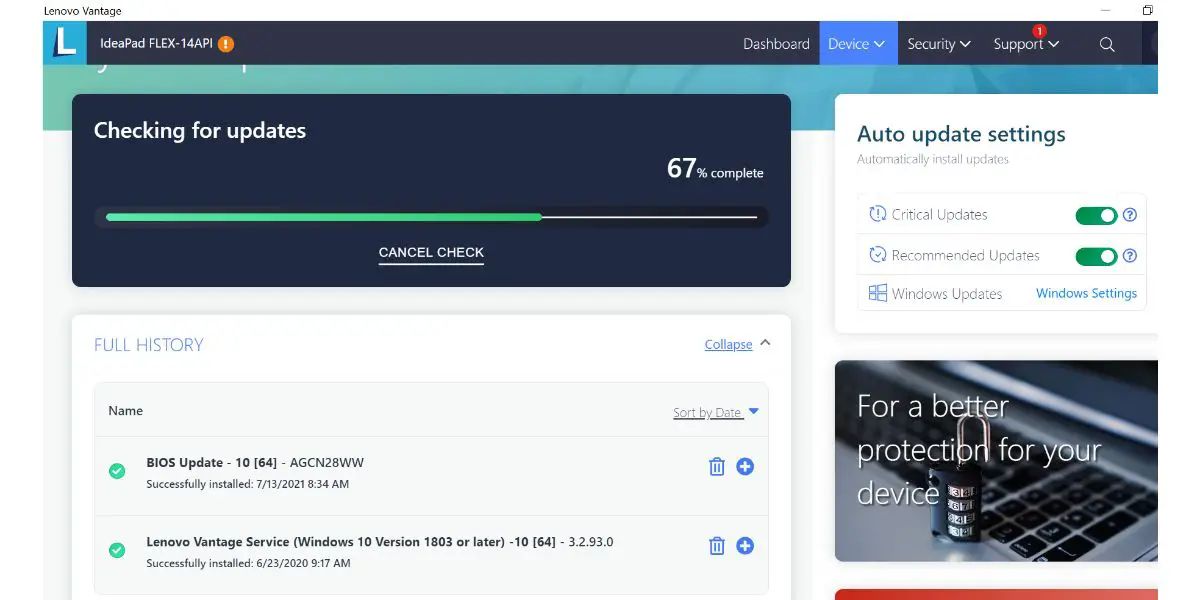Click 'Successfully installed: 6/23/2020 9:17 AM'
1200x600 pixels.
click(248, 564)
